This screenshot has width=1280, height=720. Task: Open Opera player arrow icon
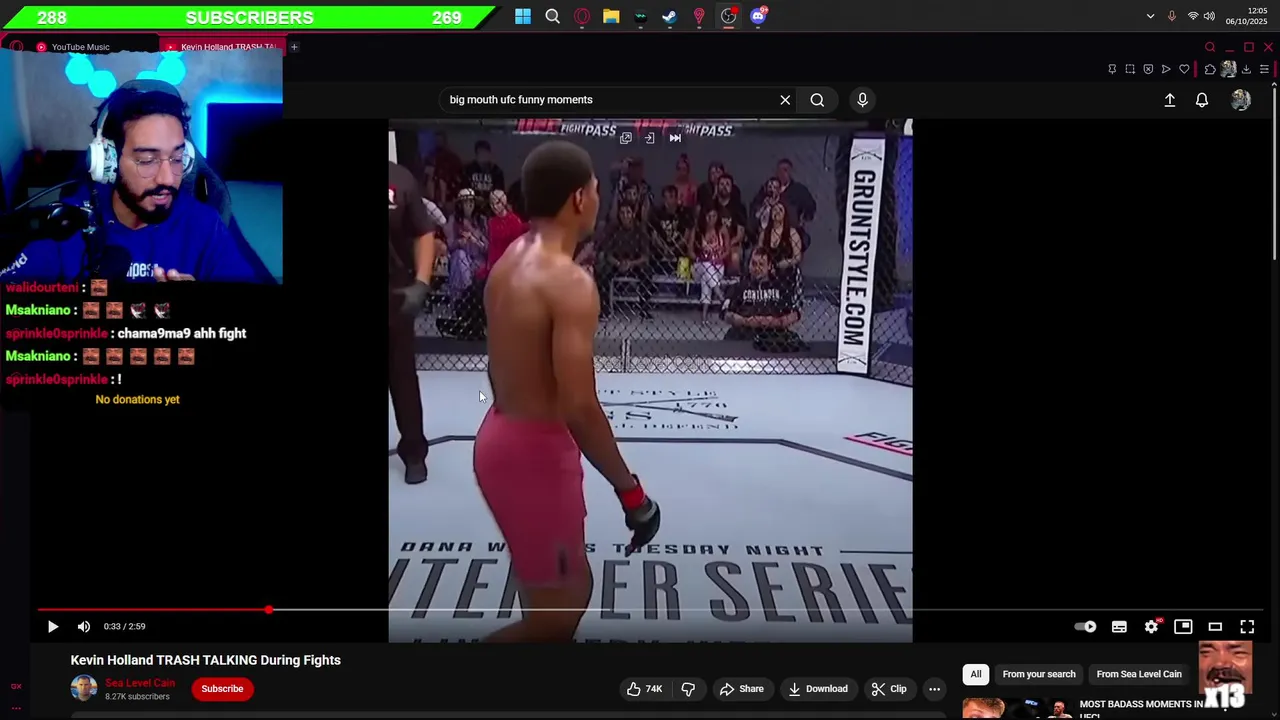pos(1166,69)
